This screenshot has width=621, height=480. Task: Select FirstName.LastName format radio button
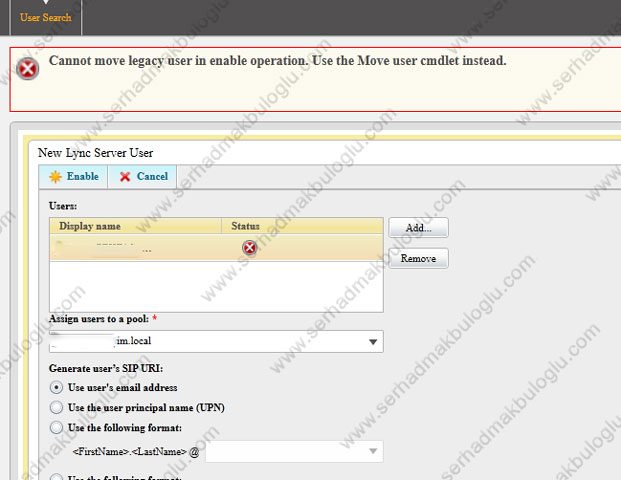(x=56, y=427)
